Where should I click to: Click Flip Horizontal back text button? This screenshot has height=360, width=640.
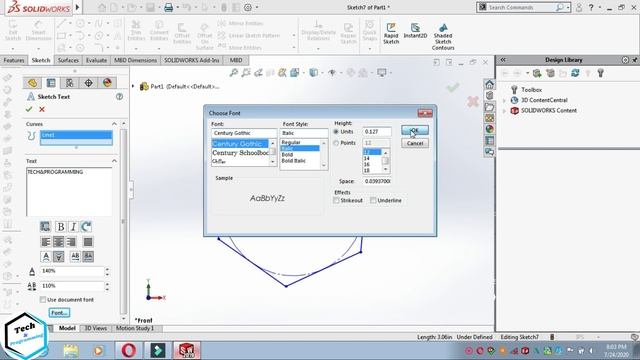88,256
